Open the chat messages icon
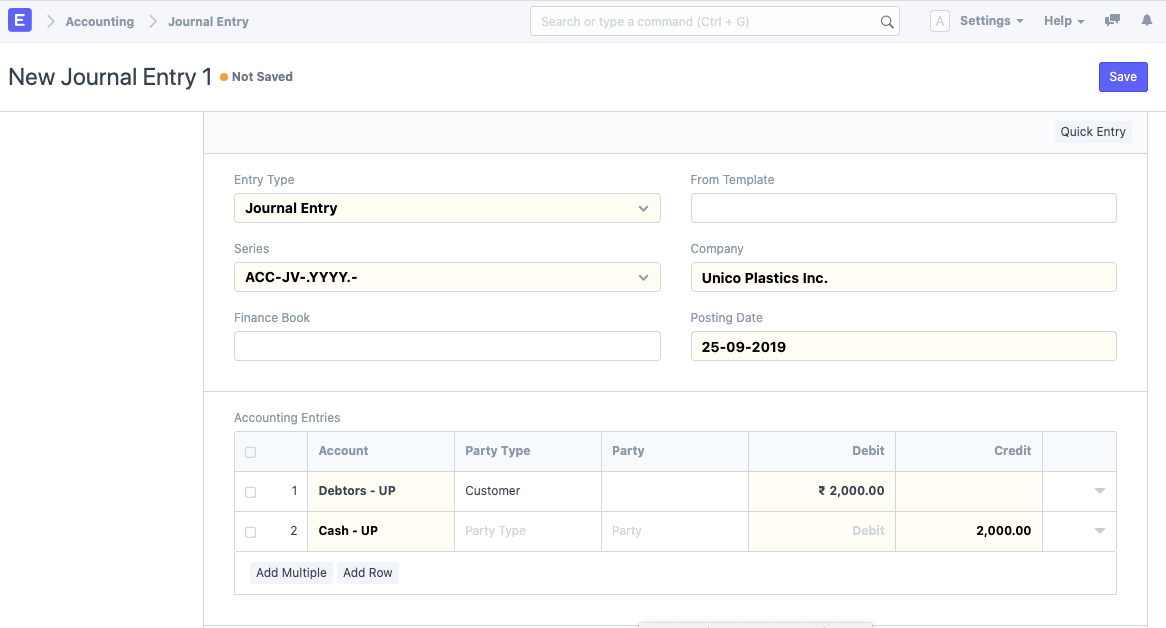This screenshot has height=628, width=1166. pos(1112,20)
